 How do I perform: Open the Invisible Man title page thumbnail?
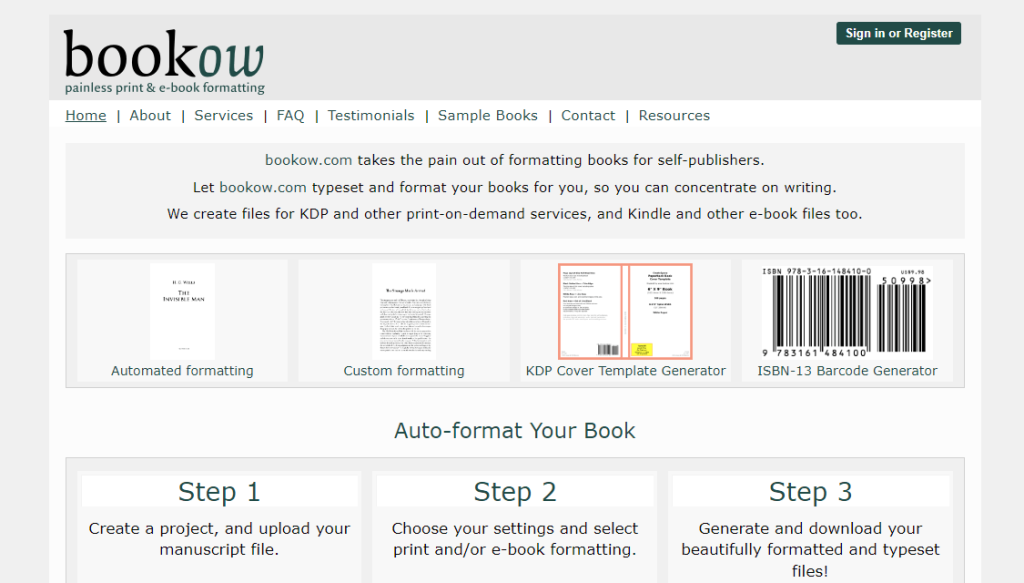pyautogui.click(x=182, y=311)
